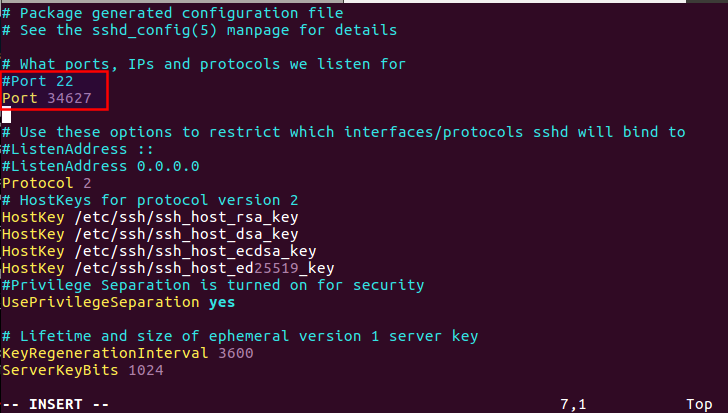728x413 pixels.
Task: Click the ssh_host_dsa_key HostKey path
Action: pyautogui.click(x=185, y=234)
